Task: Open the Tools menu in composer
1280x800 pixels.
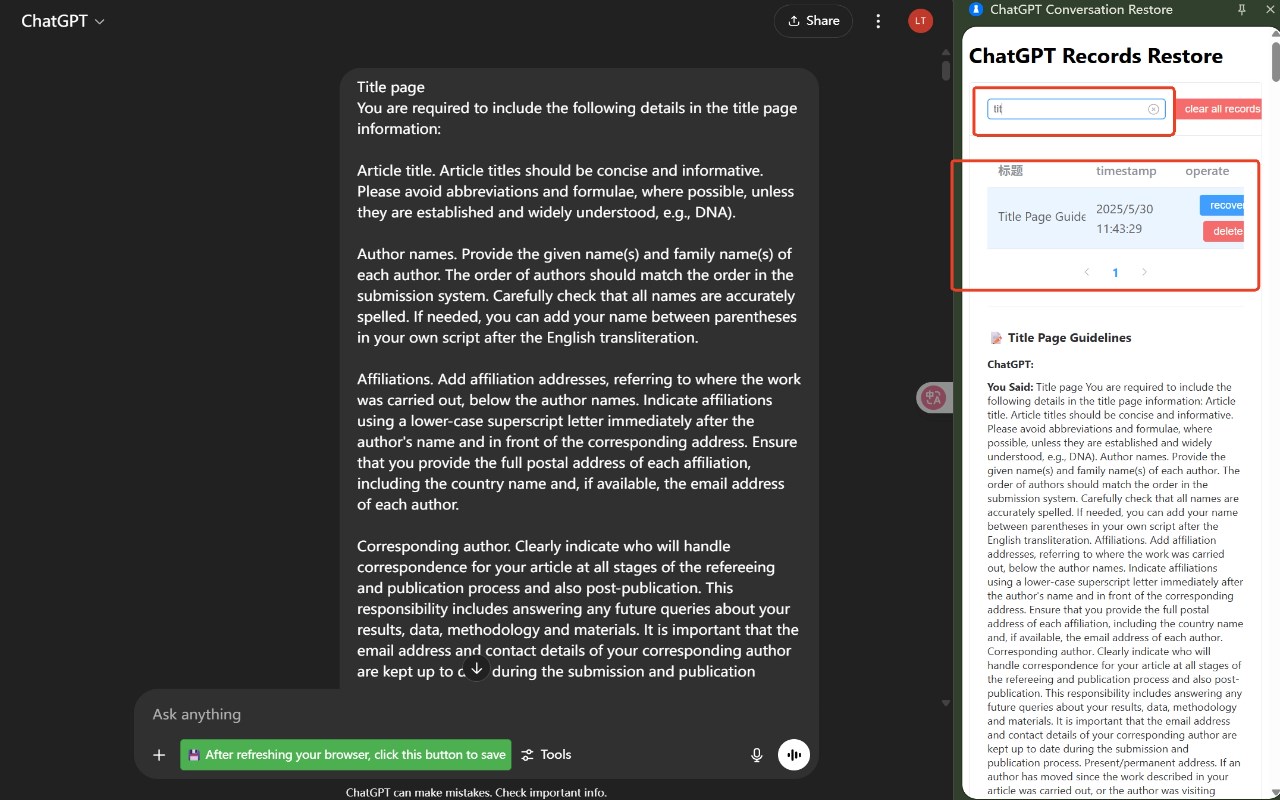Action: 547,755
